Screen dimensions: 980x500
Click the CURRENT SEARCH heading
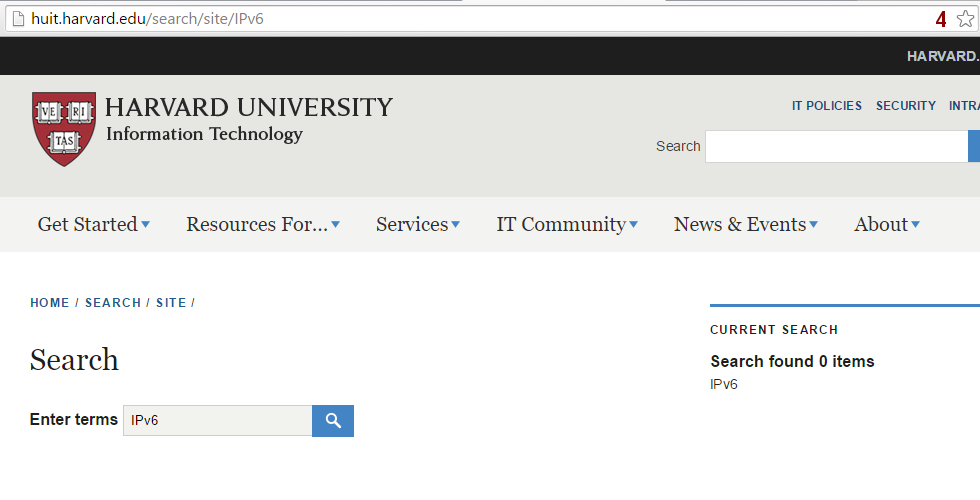pos(774,329)
